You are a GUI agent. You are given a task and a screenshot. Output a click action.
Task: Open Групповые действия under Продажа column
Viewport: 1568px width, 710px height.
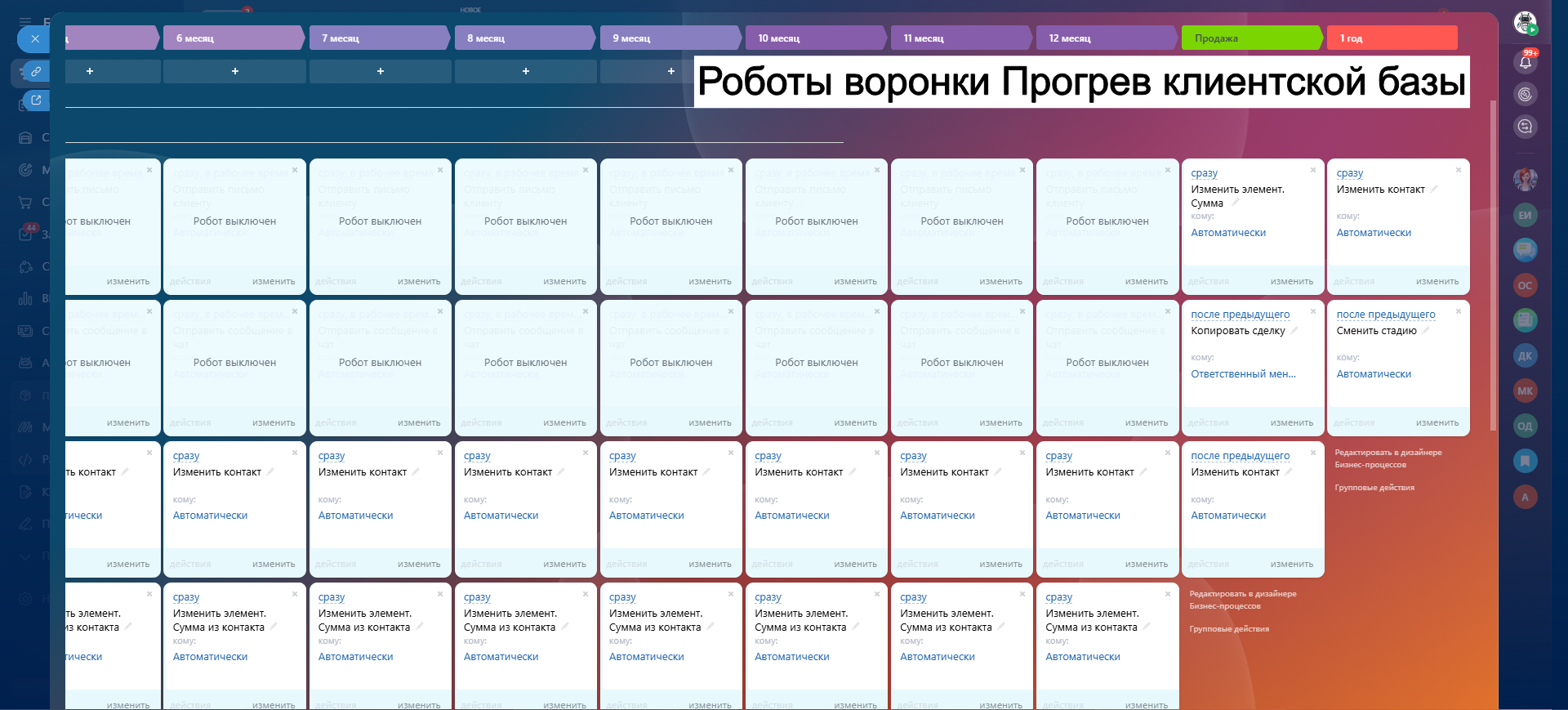click(x=1228, y=629)
